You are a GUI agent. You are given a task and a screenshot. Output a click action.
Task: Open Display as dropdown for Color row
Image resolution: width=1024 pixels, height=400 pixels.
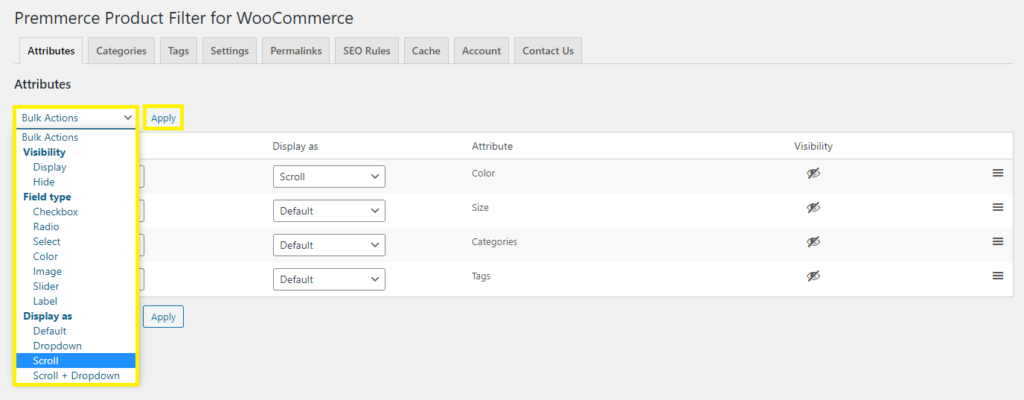pyautogui.click(x=329, y=177)
